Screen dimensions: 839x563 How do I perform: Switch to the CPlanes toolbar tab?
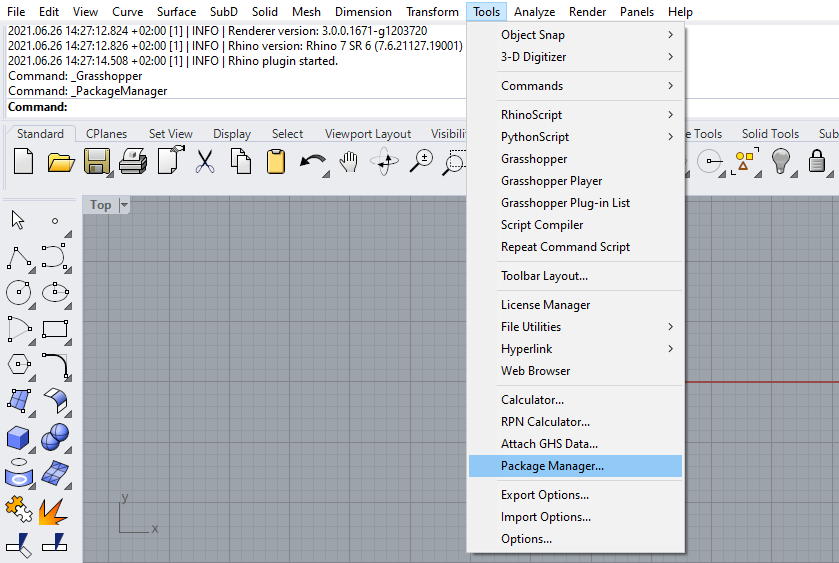click(x=106, y=134)
